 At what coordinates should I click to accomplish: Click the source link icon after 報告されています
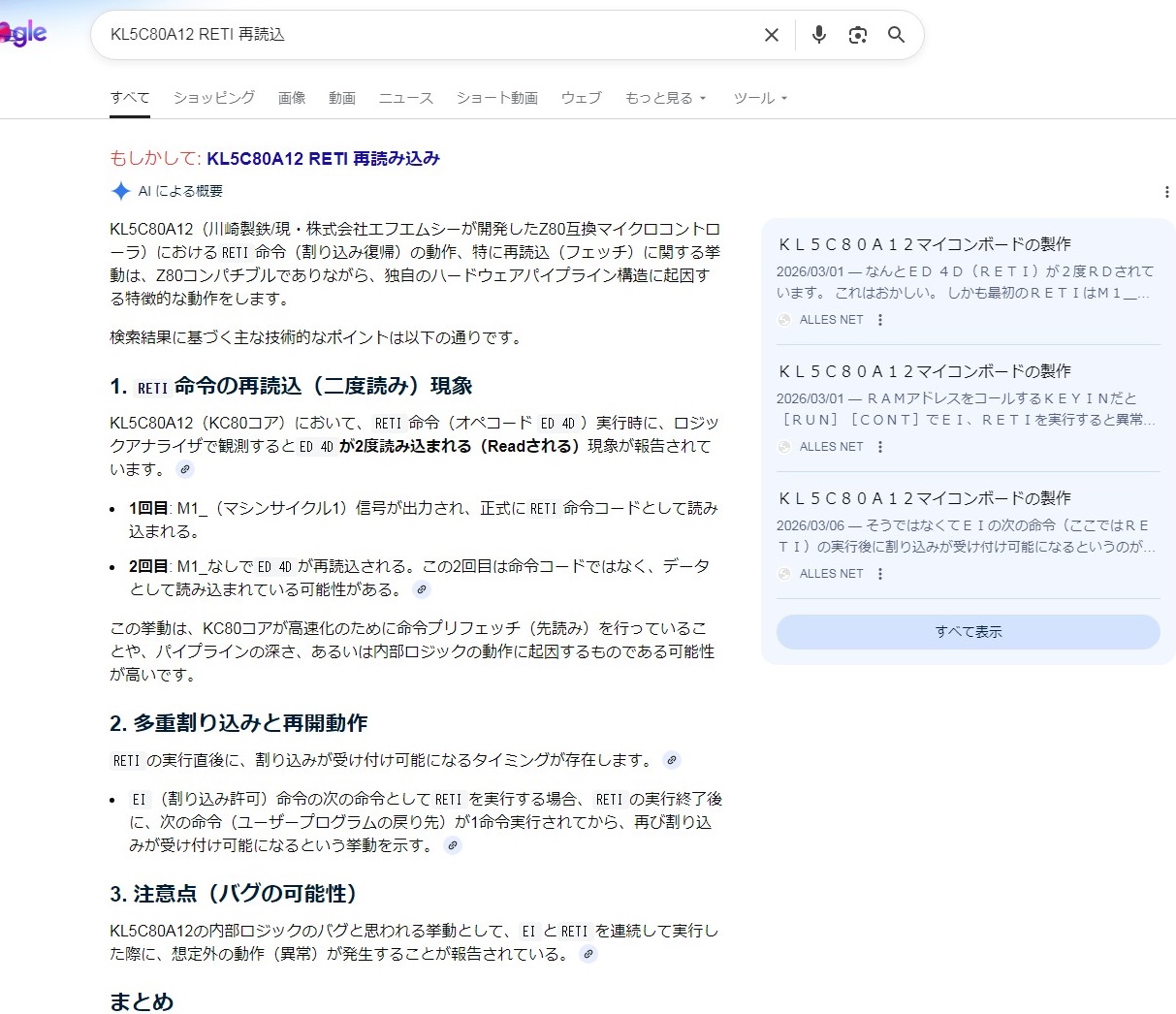pos(185,469)
